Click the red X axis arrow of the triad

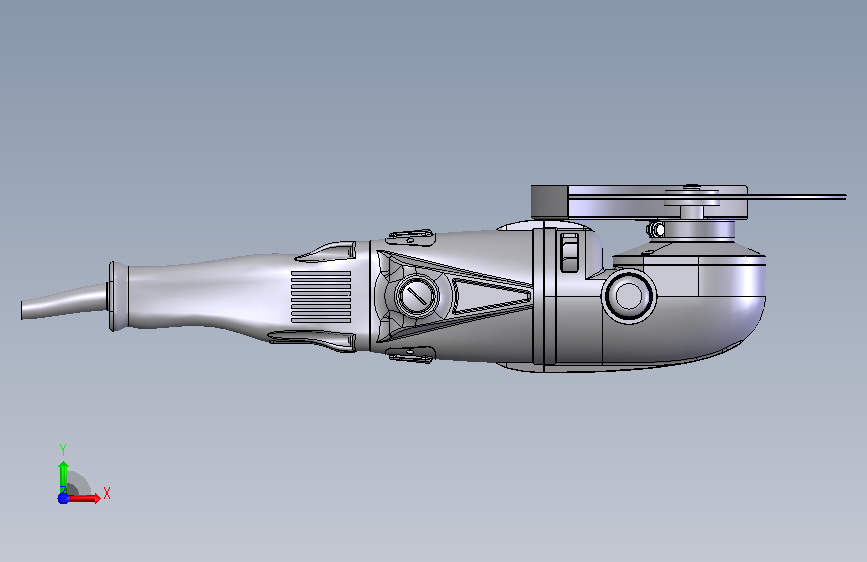point(84,498)
